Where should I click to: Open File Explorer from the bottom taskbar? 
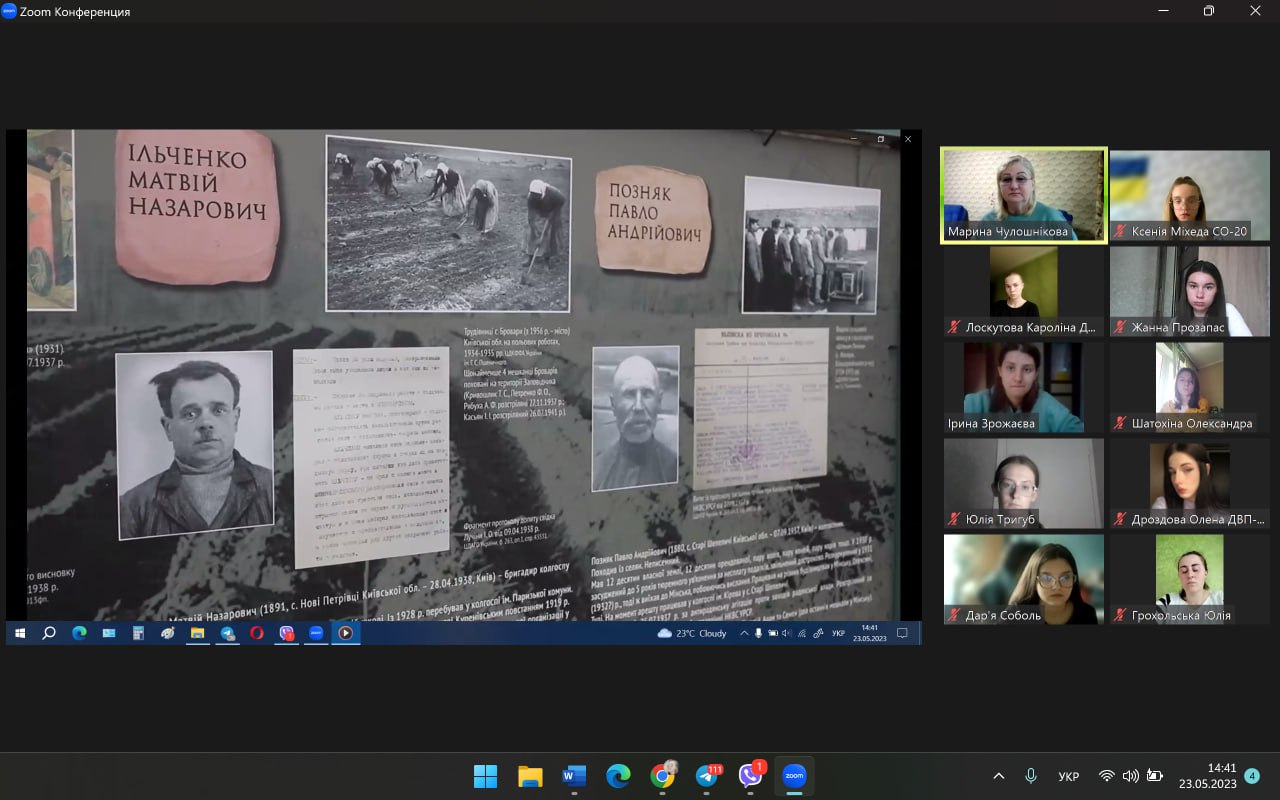[x=530, y=776]
